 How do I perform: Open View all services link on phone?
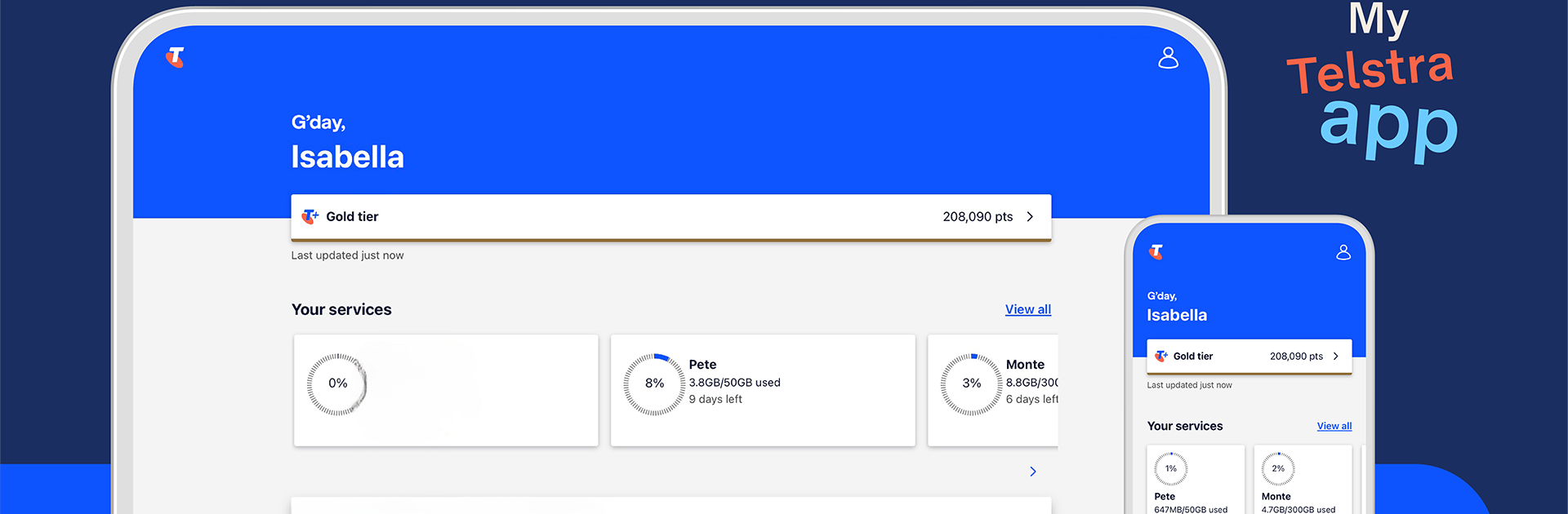(1334, 426)
